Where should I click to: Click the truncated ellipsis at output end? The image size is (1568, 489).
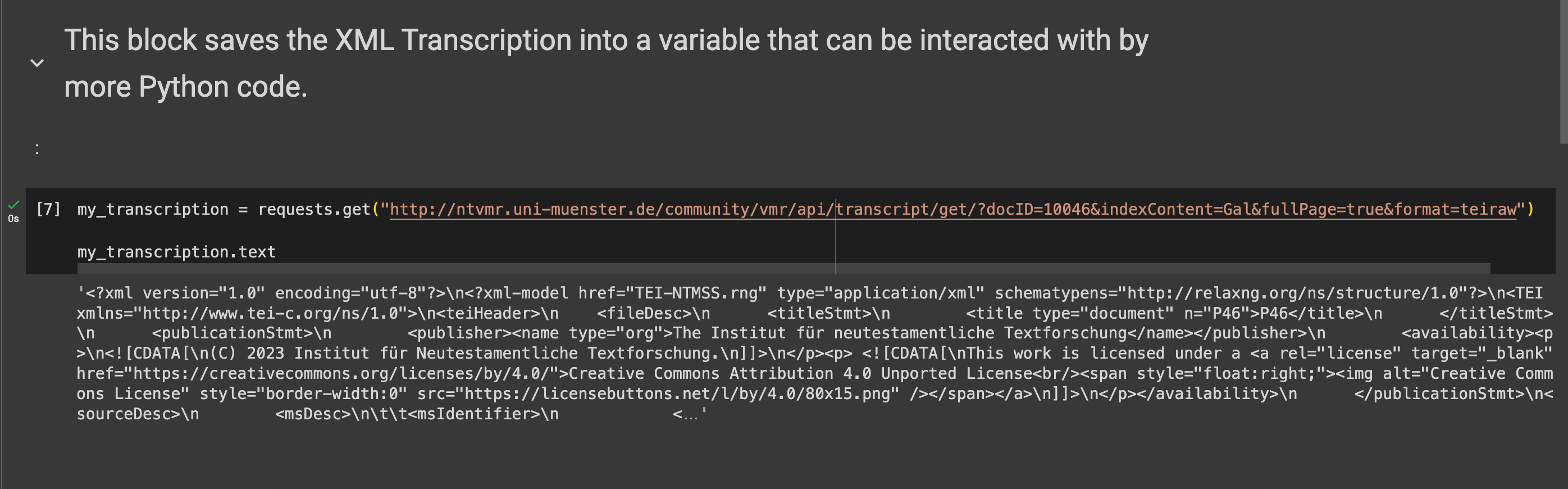(x=690, y=414)
